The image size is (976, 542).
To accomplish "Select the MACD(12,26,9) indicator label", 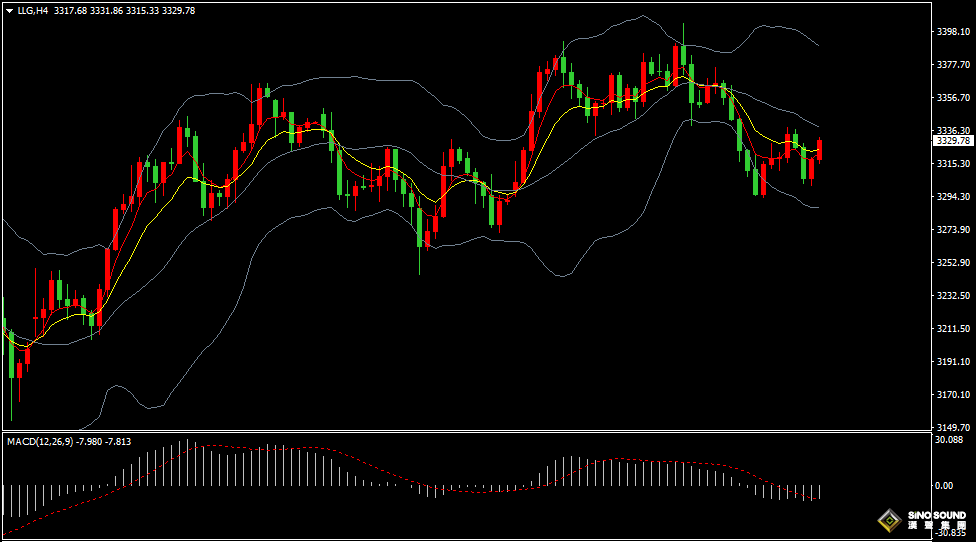I will 36,441.
